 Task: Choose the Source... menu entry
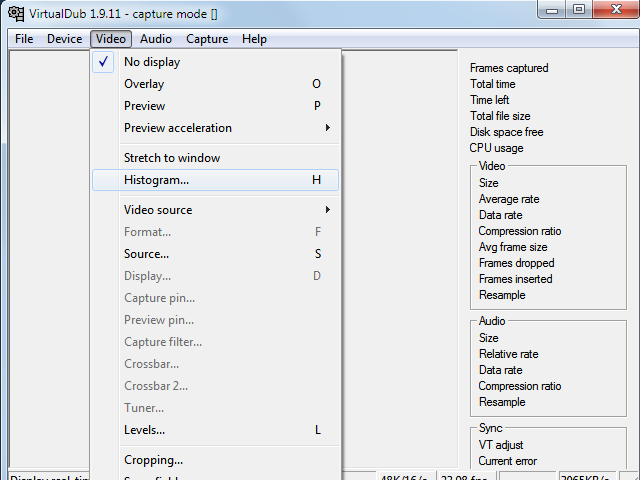(x=216, y=254)
